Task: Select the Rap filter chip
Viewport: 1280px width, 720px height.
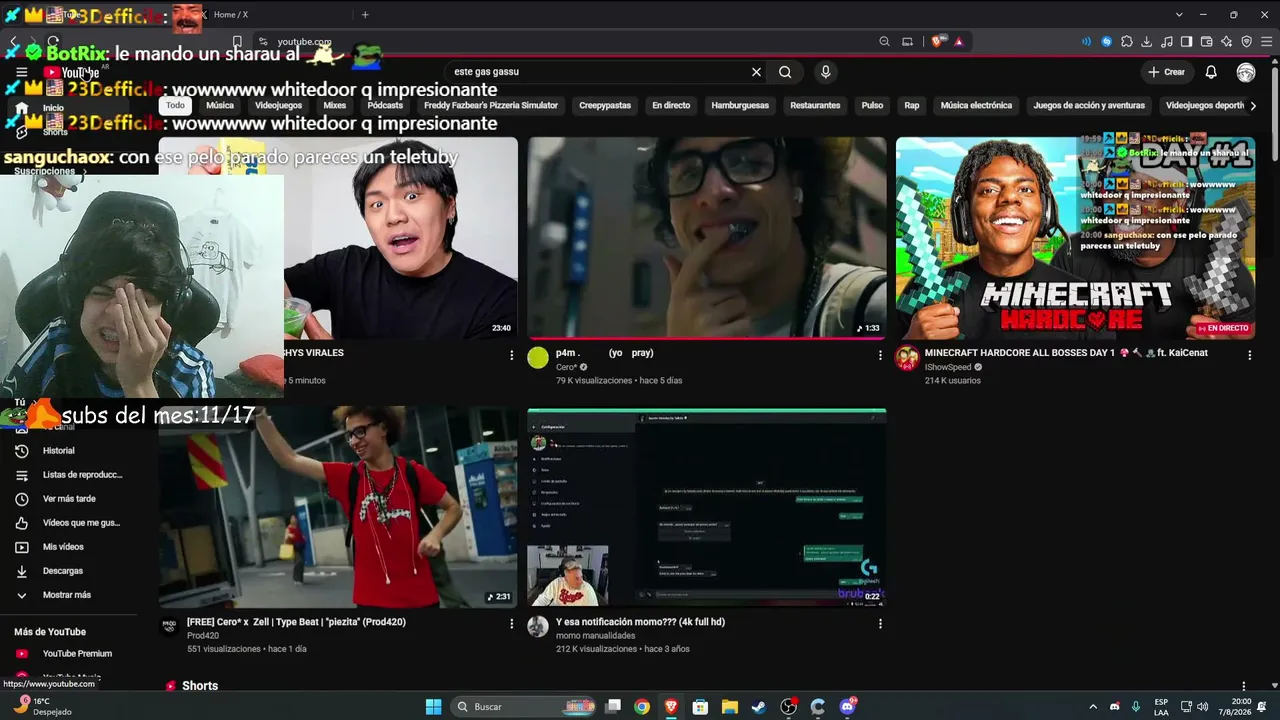Action: pos(912,105)
